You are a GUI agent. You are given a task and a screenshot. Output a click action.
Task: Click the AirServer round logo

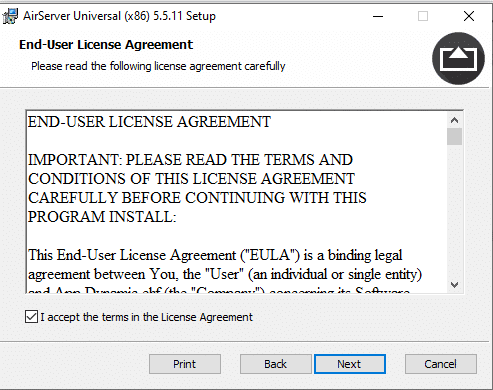(458, 58)
